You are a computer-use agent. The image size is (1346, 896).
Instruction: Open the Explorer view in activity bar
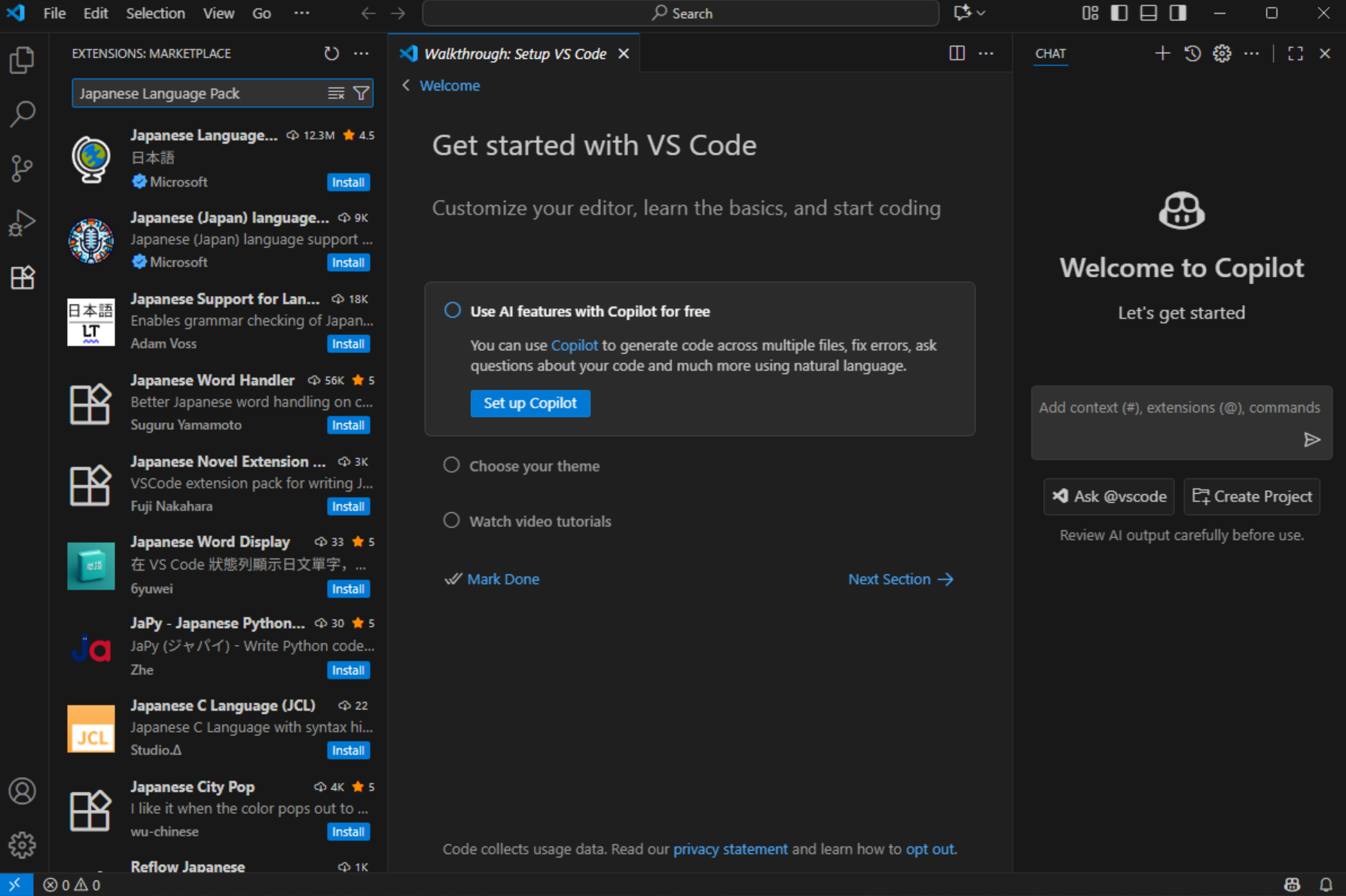[x=22, y=60]
